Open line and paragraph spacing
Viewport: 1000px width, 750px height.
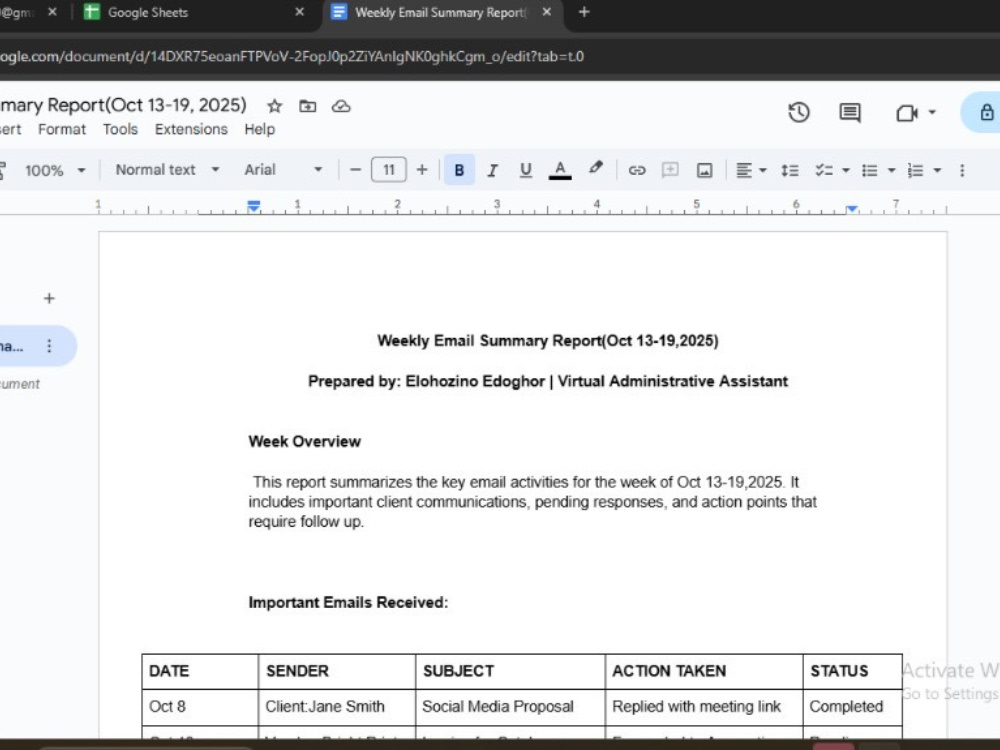tap(790, 170)
